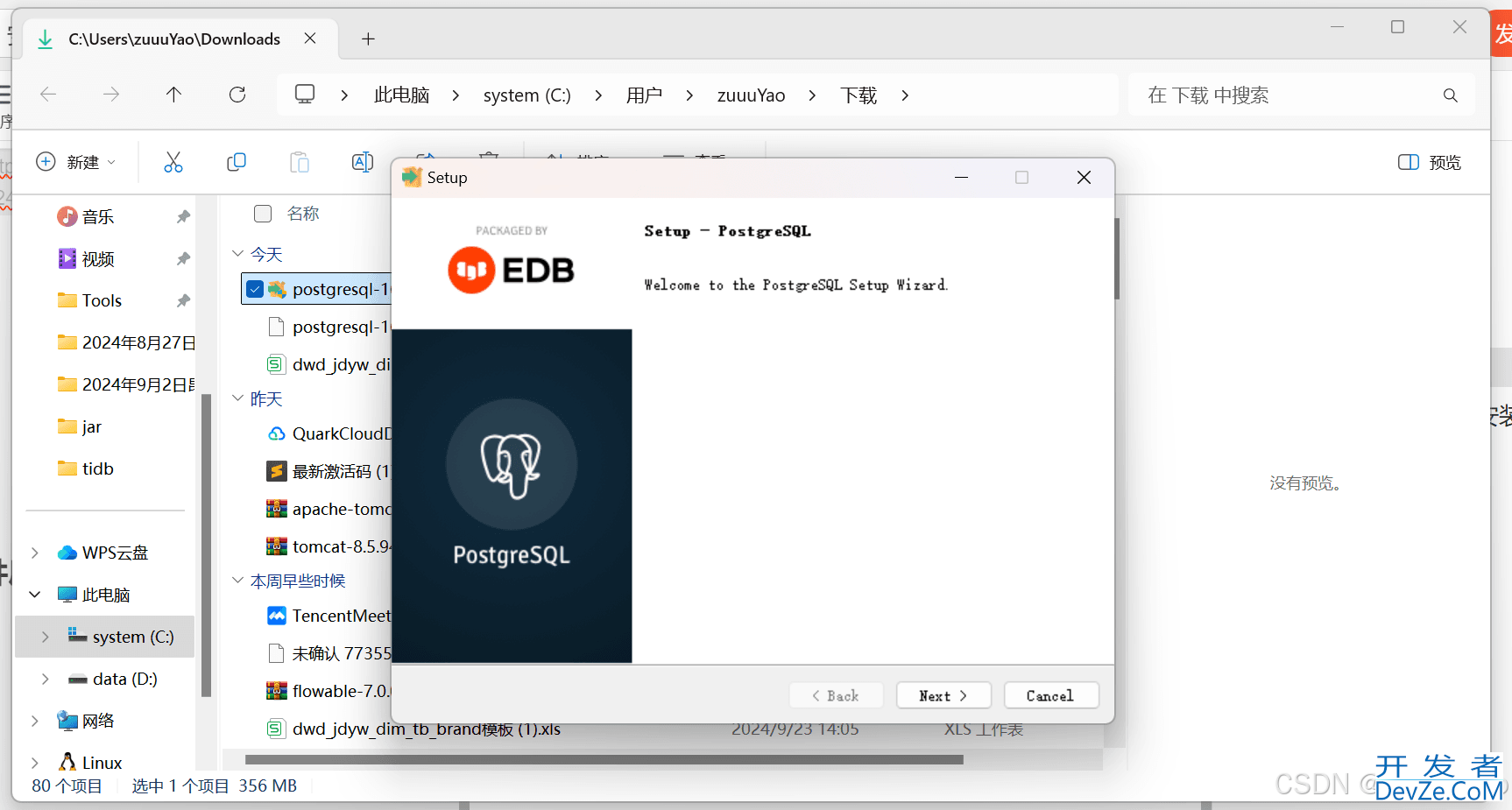Go up one folder level
1512x810 pixels.
tap(174, 95)
